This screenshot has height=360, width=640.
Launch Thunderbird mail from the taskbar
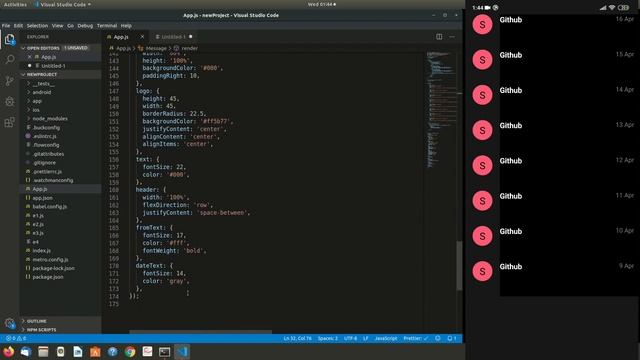coord(26,351)
